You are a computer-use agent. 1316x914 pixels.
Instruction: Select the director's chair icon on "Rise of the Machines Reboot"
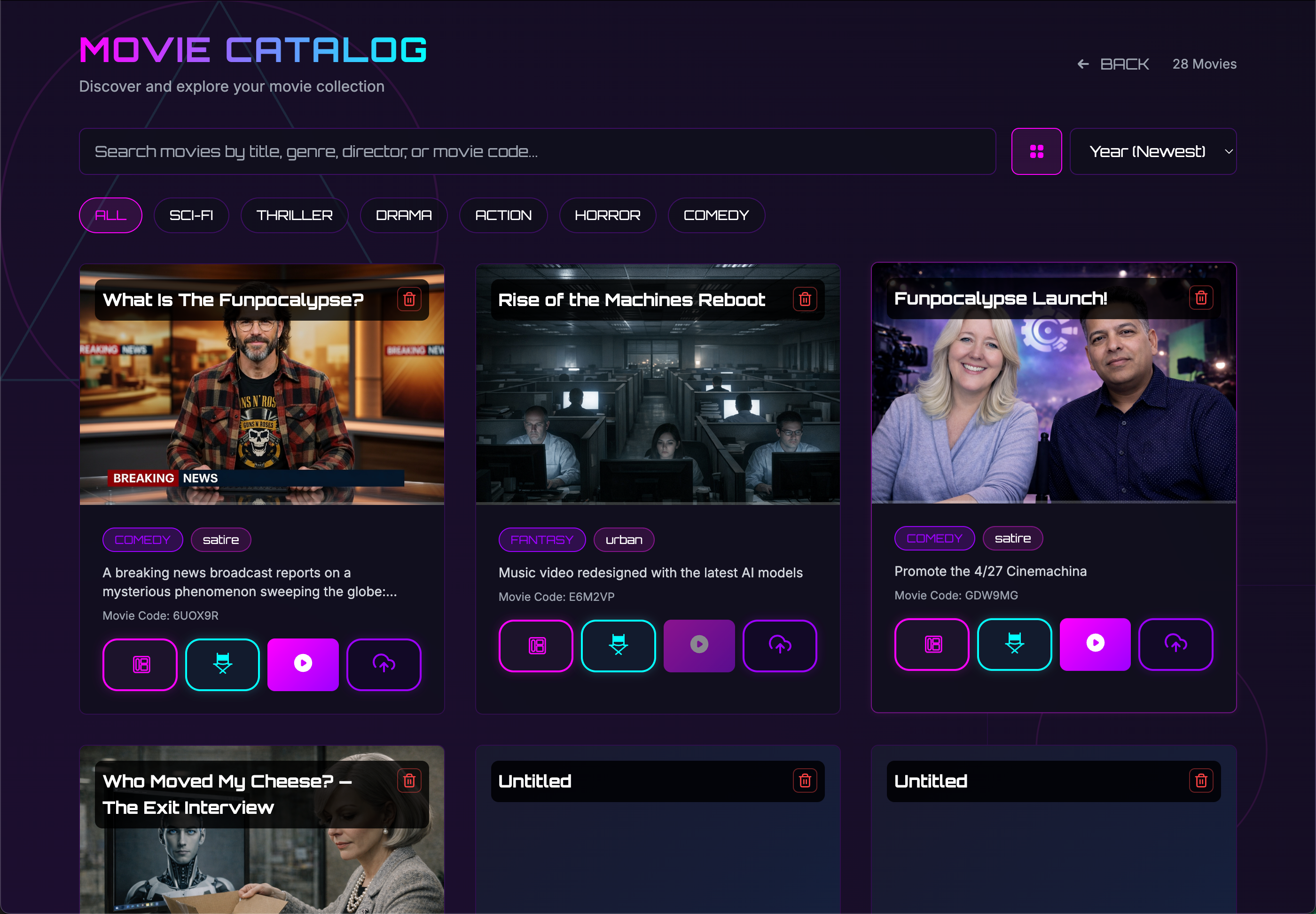click(618, 646)
